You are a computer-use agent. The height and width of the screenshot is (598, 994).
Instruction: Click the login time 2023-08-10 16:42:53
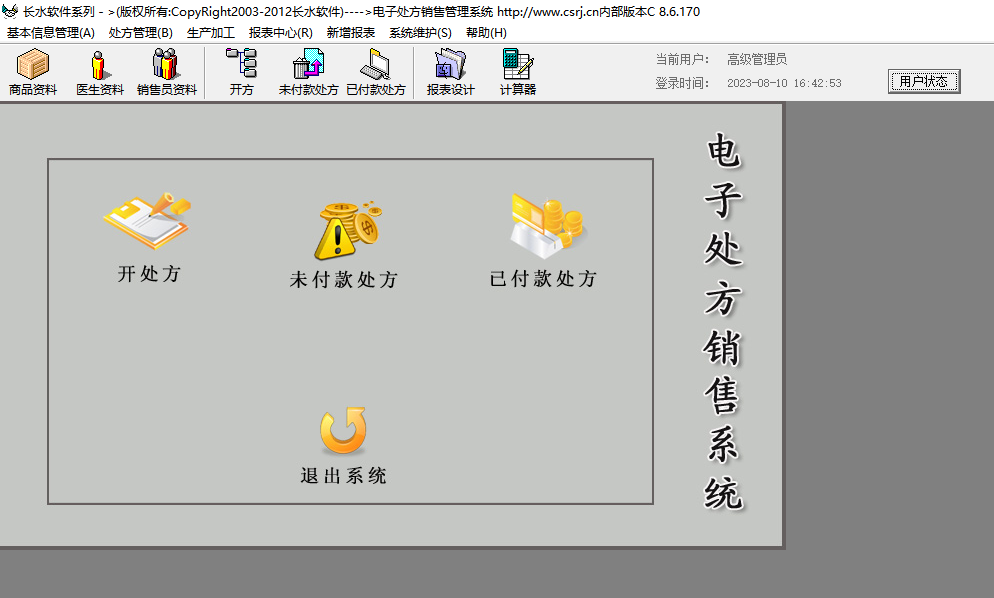[784, 83]
